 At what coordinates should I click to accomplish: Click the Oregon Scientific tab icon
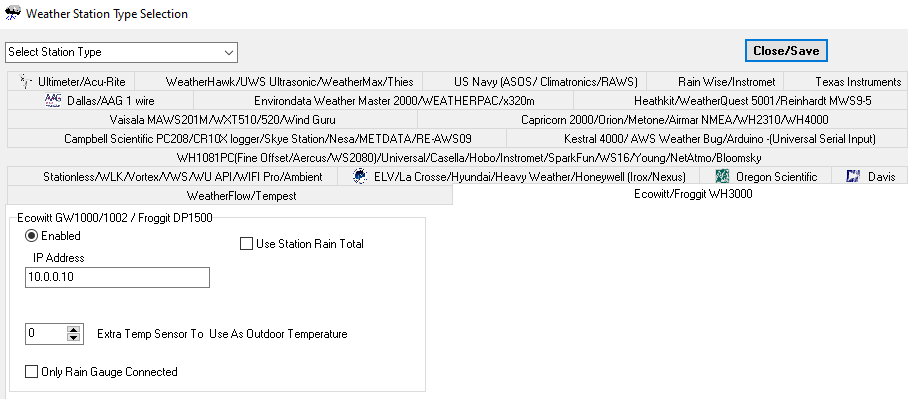click(x=722, y=177)
